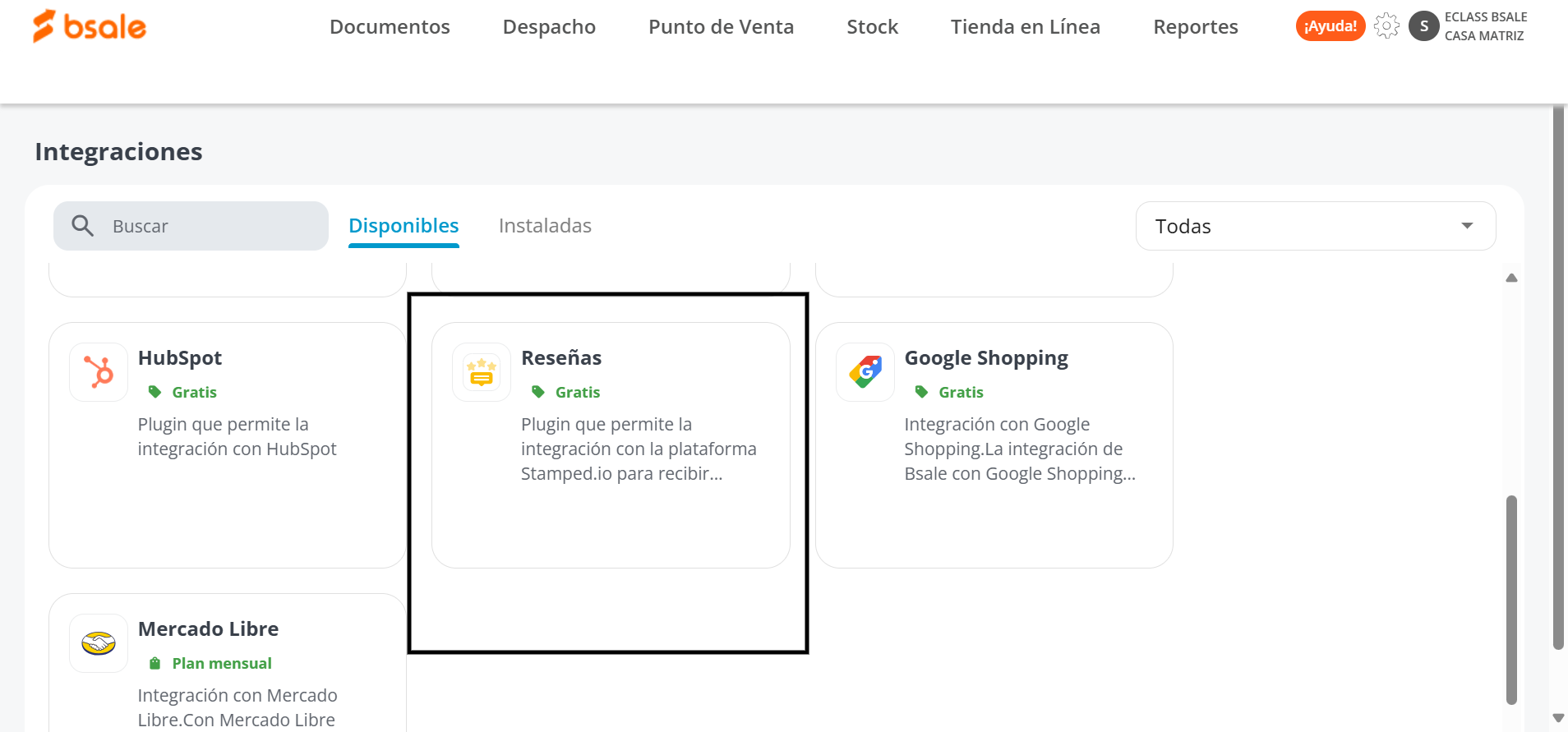1568x732 pixels.
Task: Click the search magnifier icon
Action: tap(82, 225)
